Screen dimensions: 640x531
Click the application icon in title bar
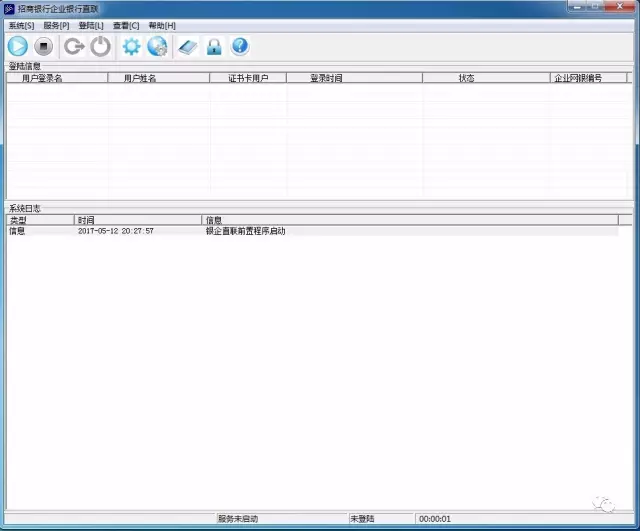point(10,8)
